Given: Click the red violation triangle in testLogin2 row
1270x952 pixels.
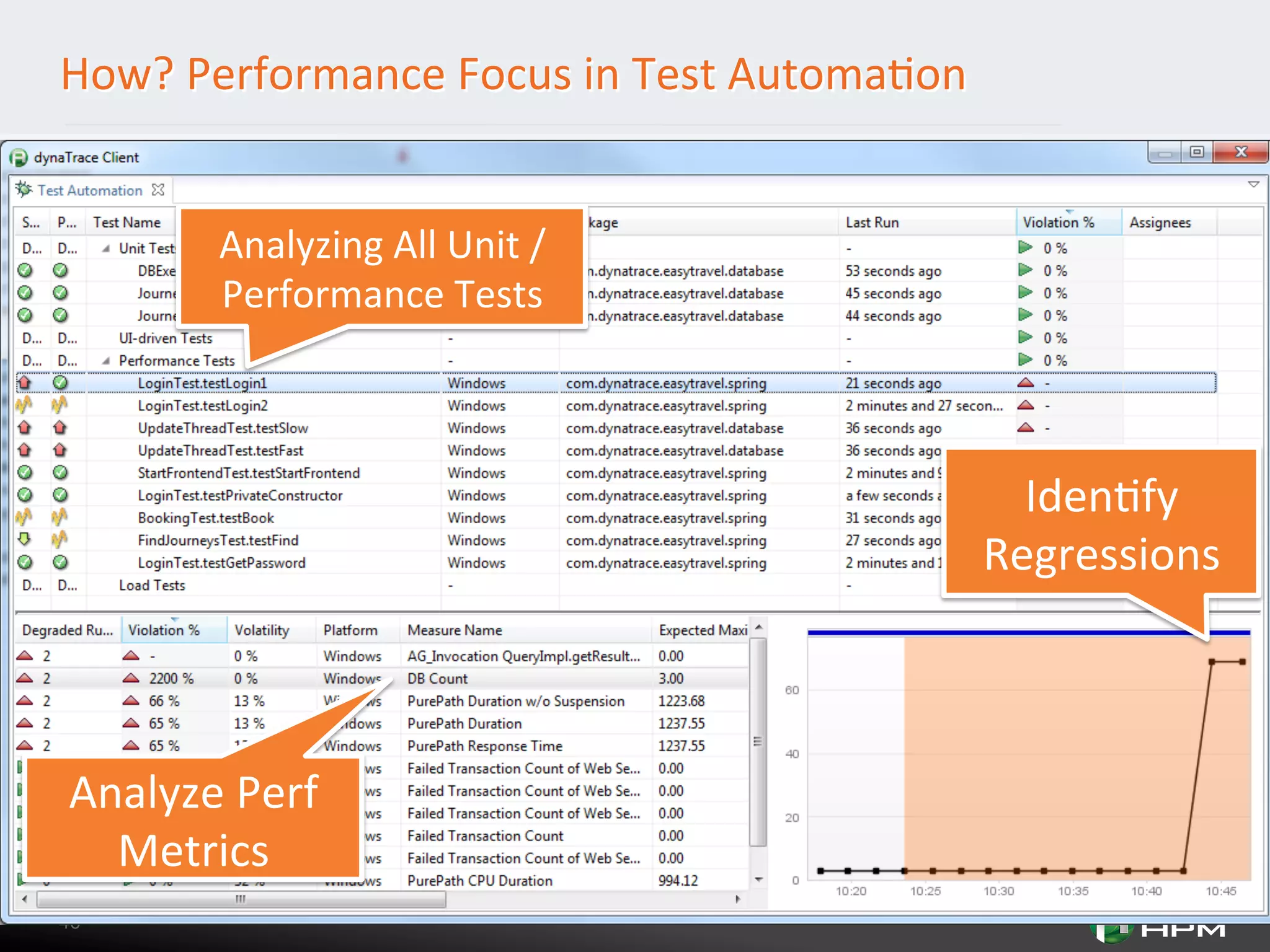Looking at the screenshot, I should click(x=1026, y=405).
